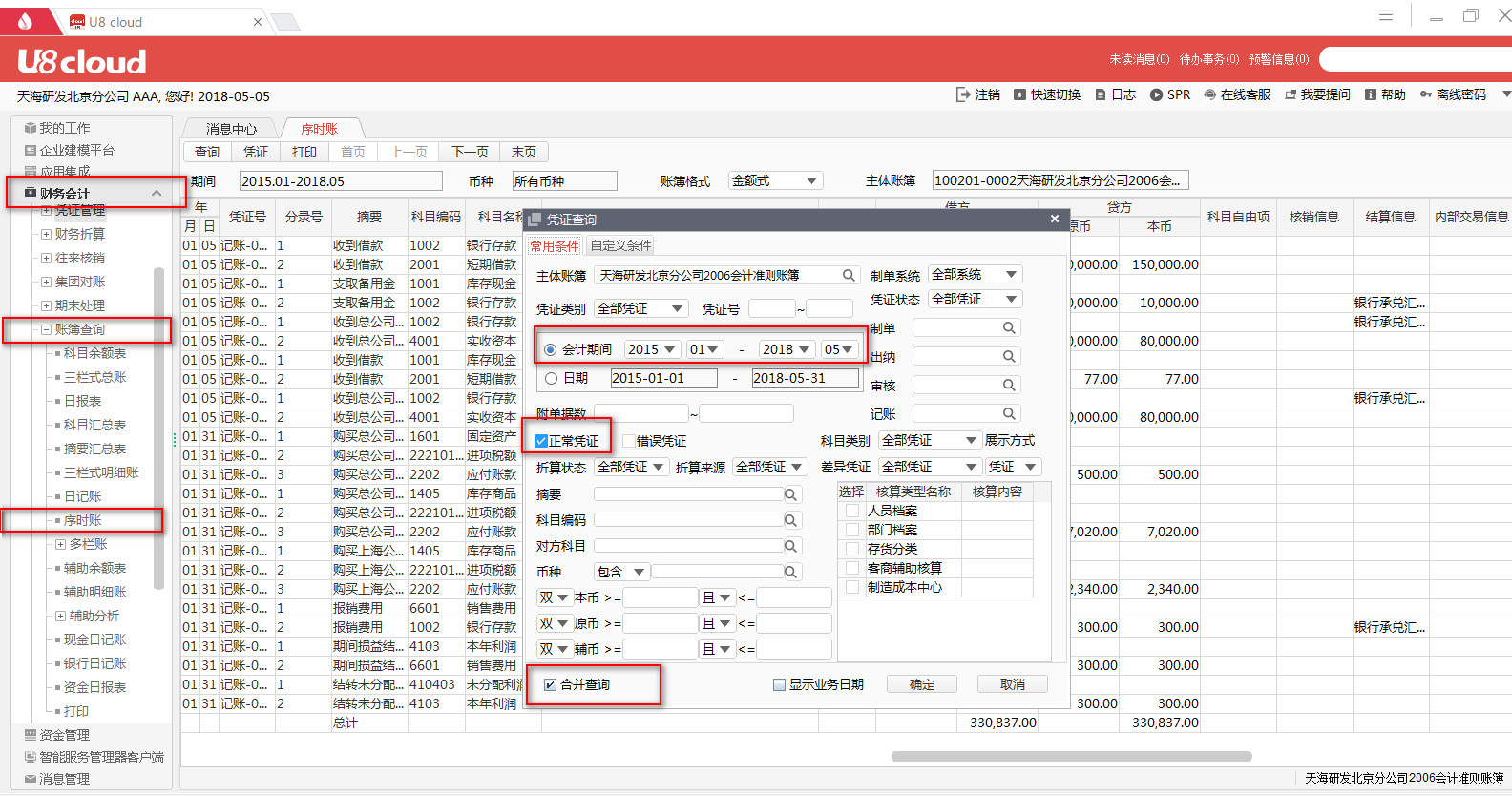This screenshot has width=1512, height=796.
Task: Select the 日期 radio button
Action: click(551, 379)
